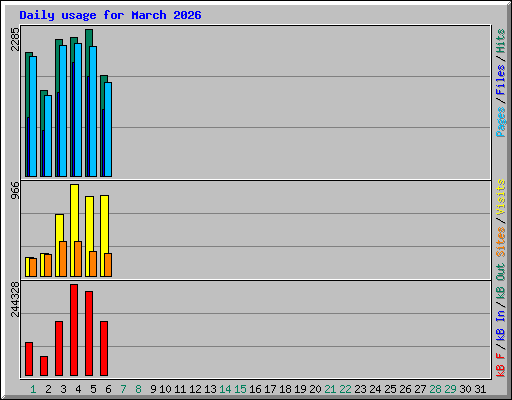Click the red kB bar for day 6
The height and width of the screenshot is (400, 512).
pyautogui.click(x=104, y=349)
